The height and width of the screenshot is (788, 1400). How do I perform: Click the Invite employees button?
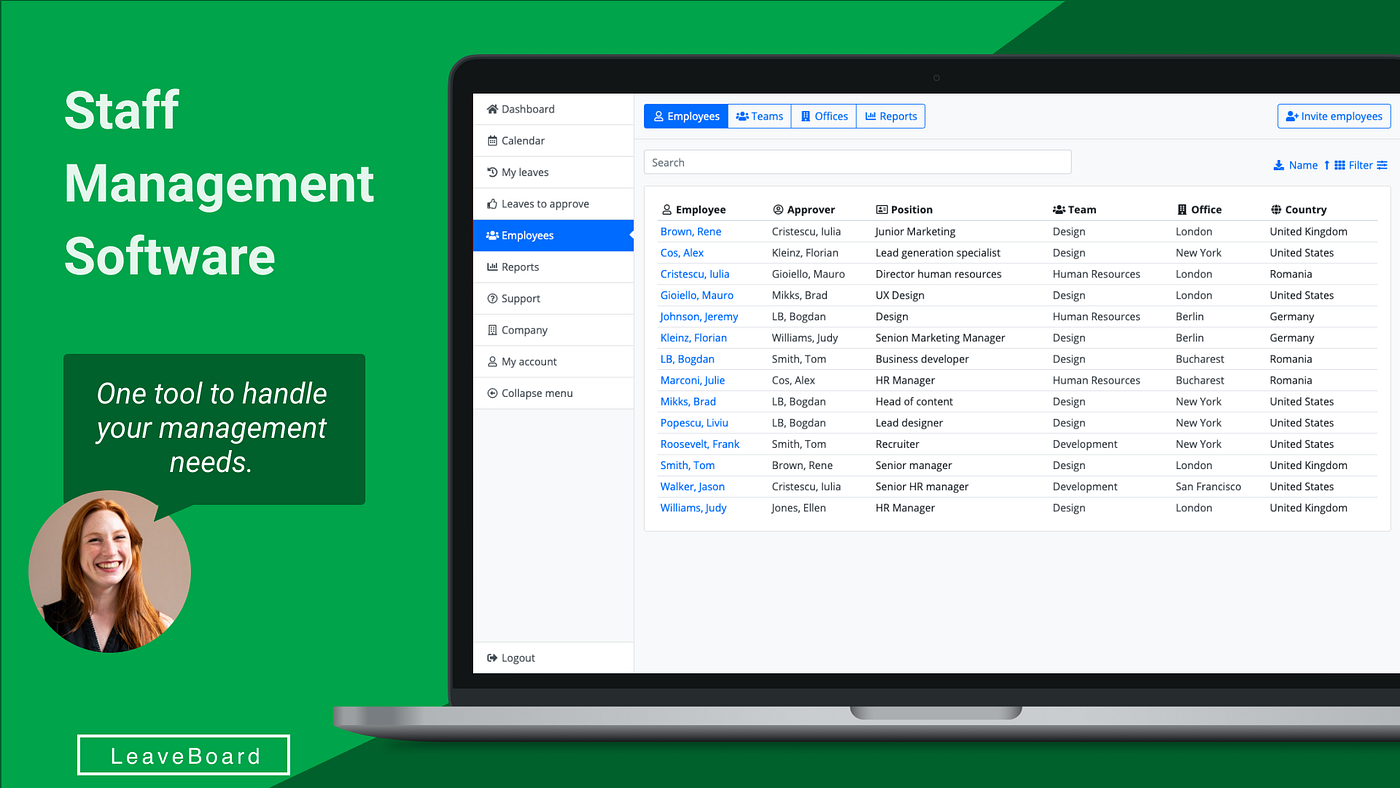coord(1334,116)
